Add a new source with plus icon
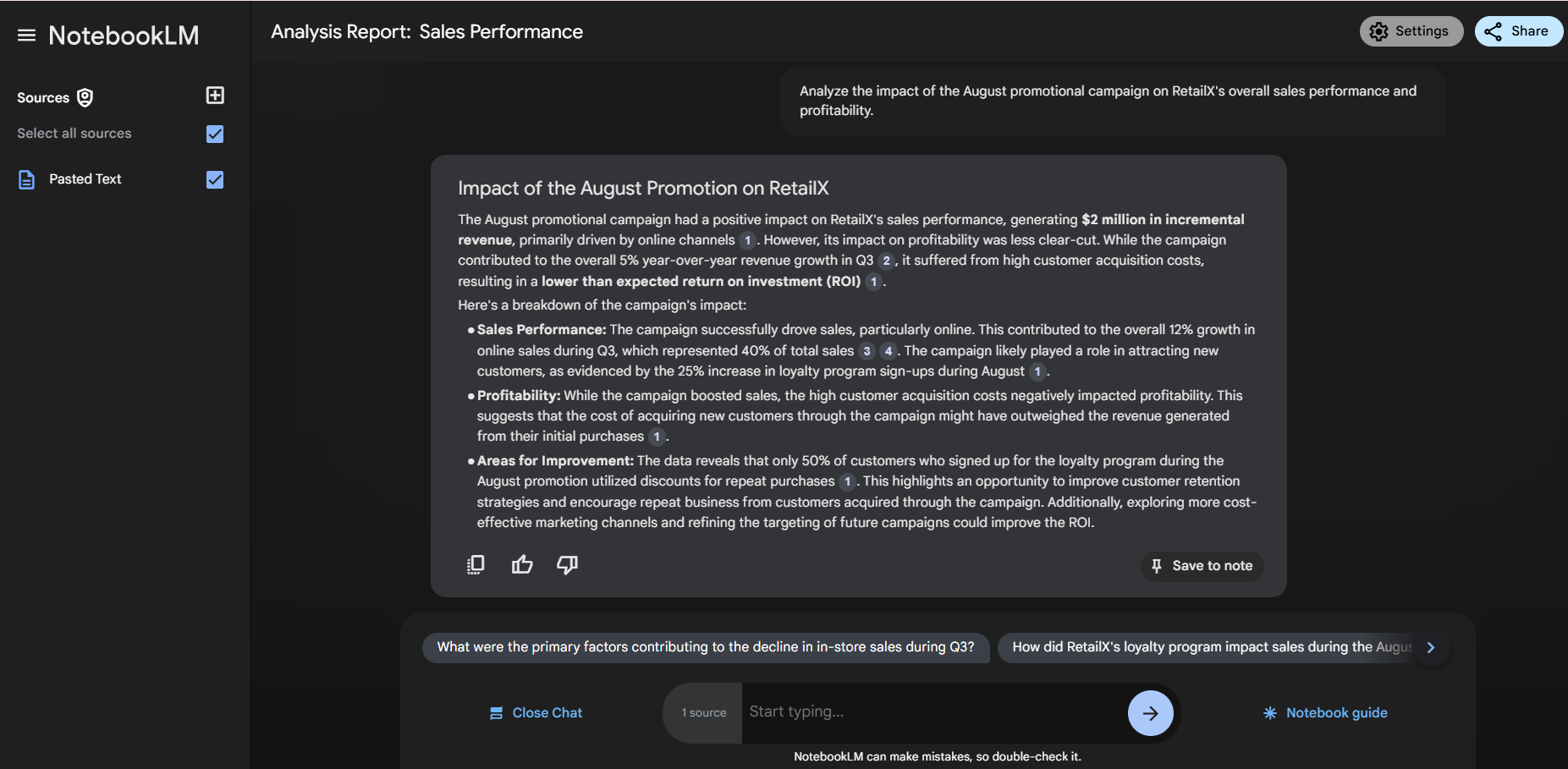The width and height of the screenshot is (1568, 769). pos(215,96)
